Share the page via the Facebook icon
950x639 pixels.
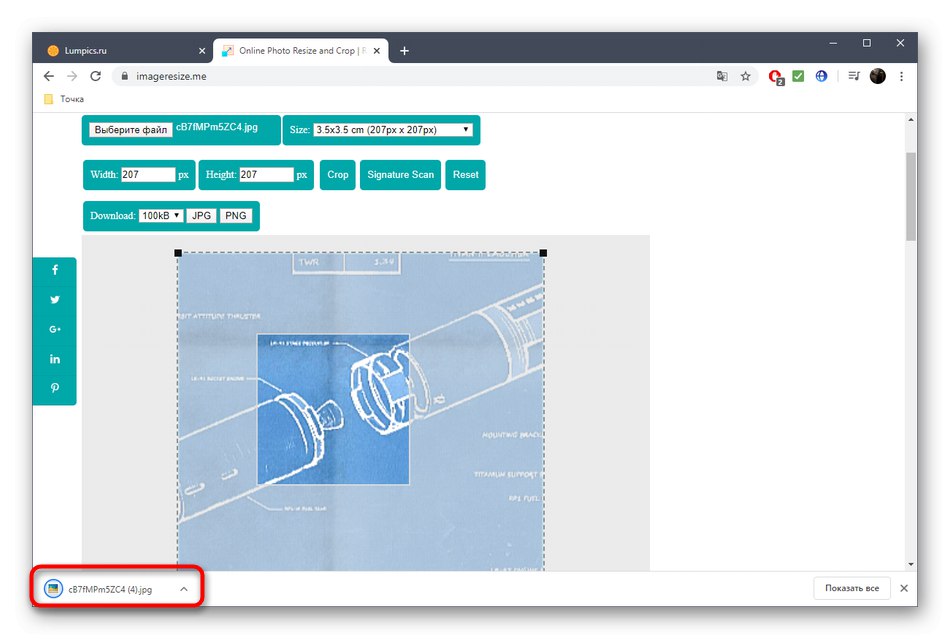[55, 269]
